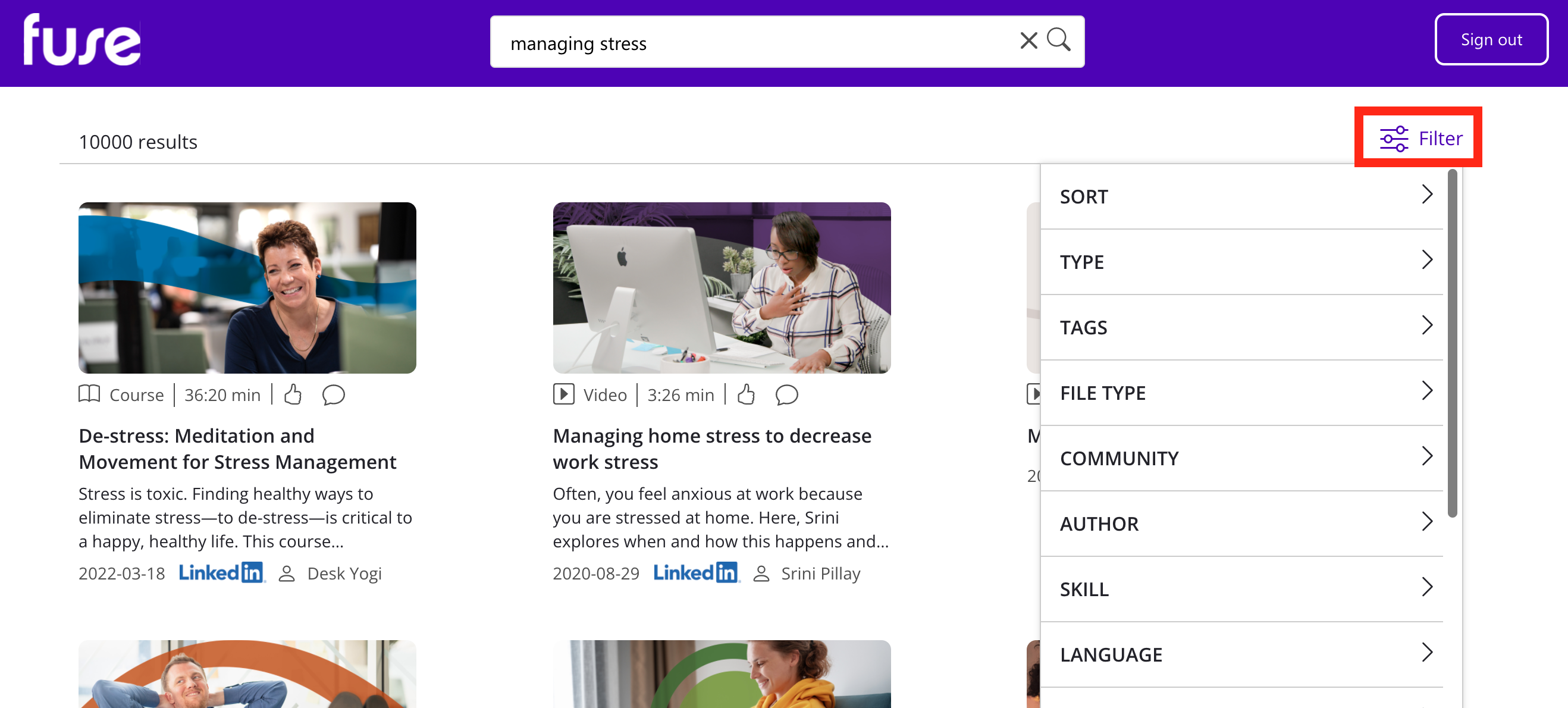Click the Fuse logo

pyautogui.click(x=81, y=40)
